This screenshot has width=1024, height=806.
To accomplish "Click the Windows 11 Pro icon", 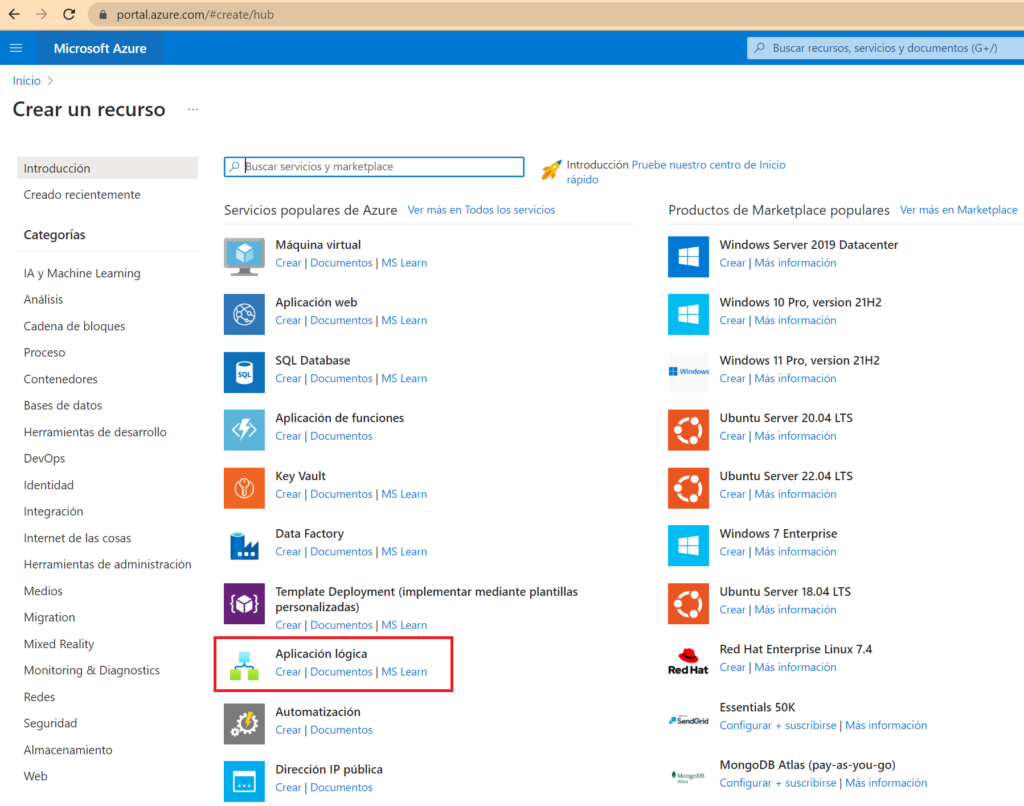I will click(x=688, y=372).
